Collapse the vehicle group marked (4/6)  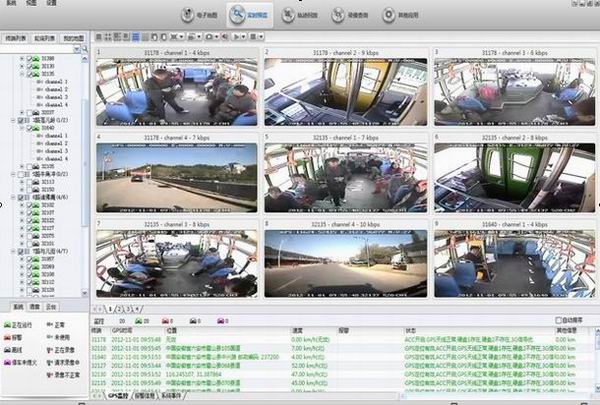click(x=13, y=197)
